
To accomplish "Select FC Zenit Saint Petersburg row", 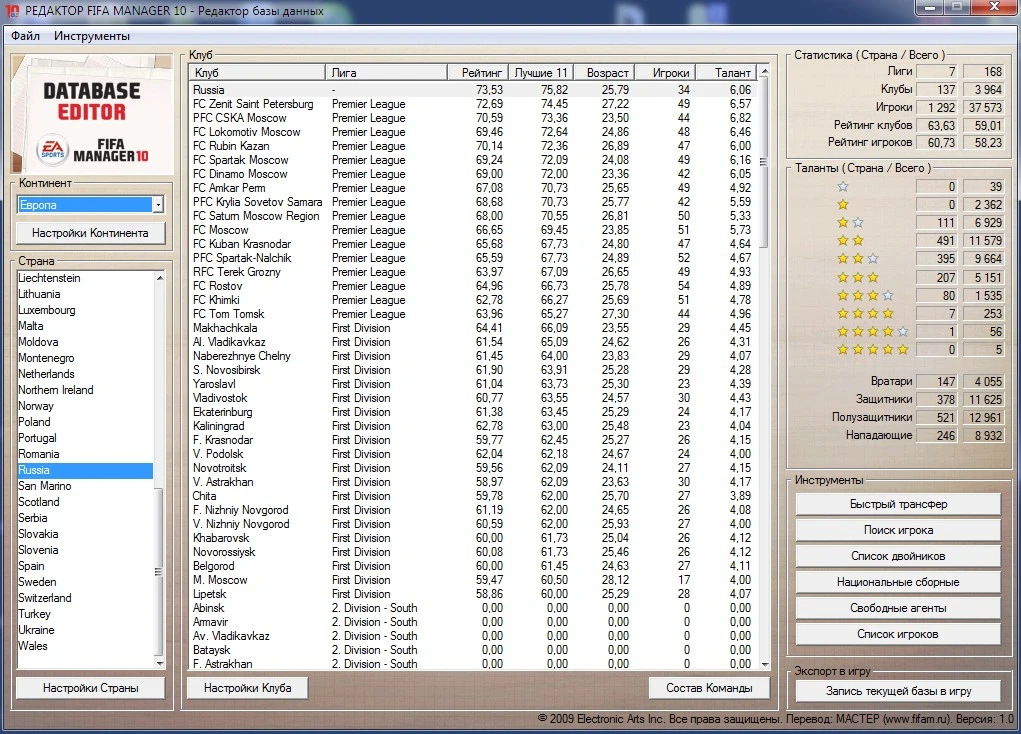I will [253, 104].
